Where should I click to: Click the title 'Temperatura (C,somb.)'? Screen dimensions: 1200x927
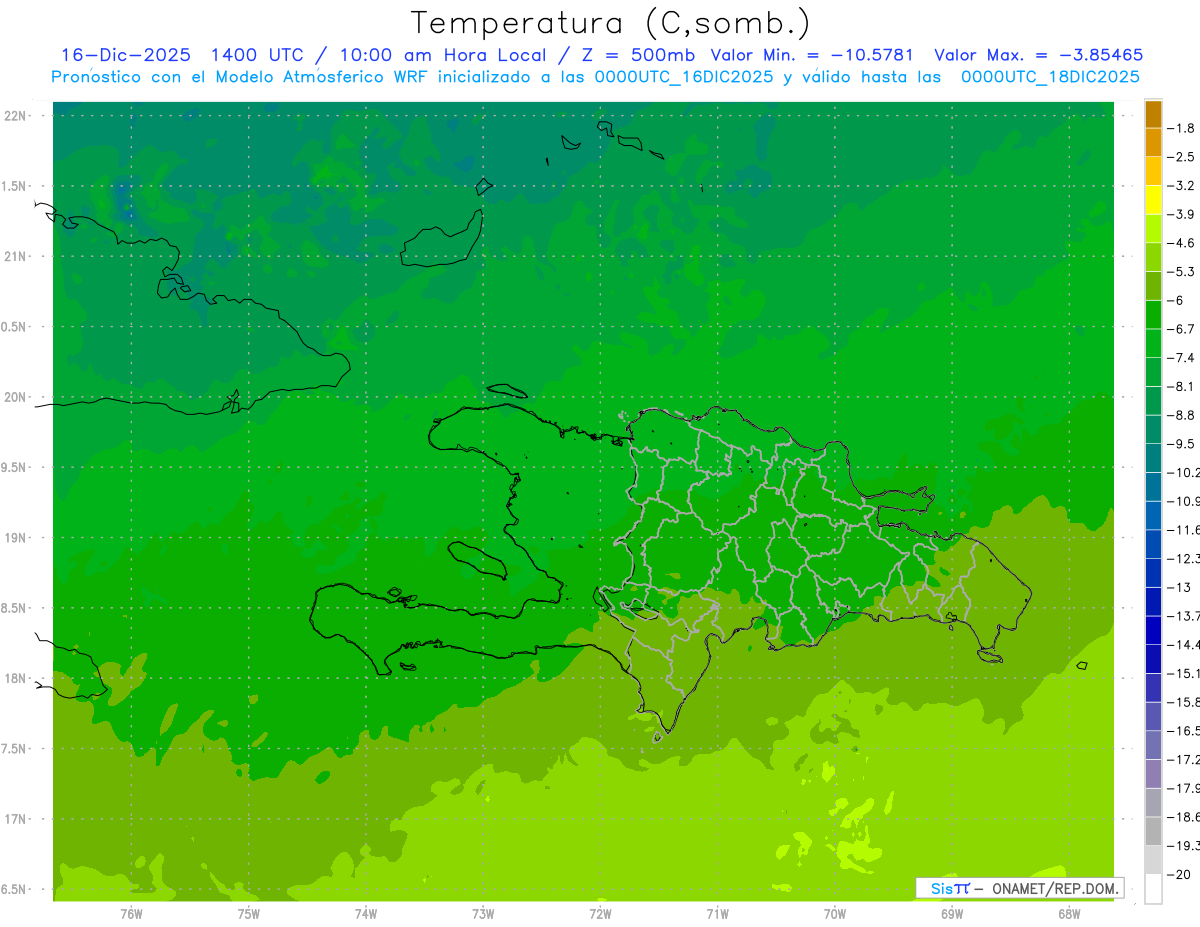pos(610,23)
